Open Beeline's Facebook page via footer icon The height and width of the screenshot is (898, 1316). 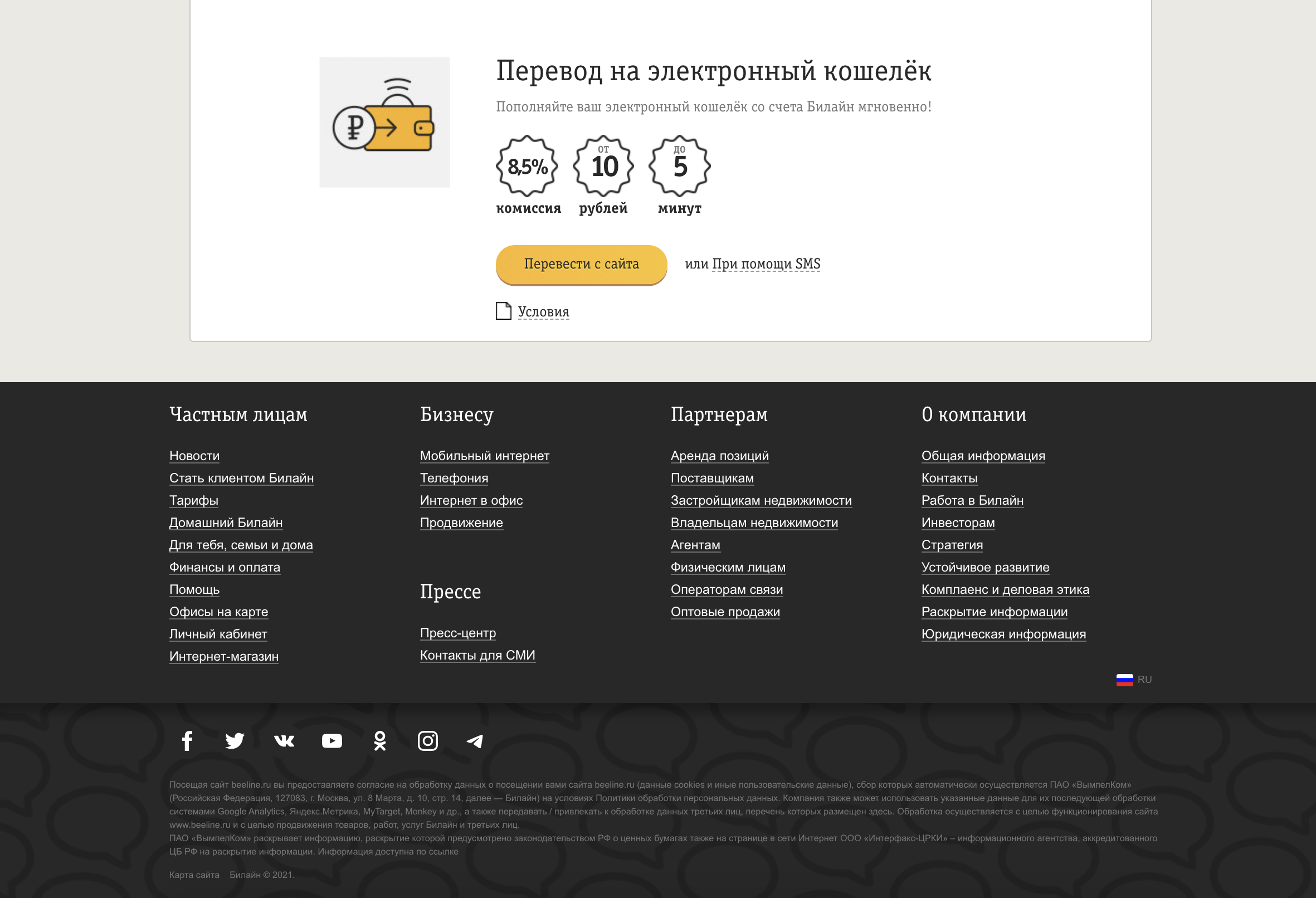(x=187, y=740)
